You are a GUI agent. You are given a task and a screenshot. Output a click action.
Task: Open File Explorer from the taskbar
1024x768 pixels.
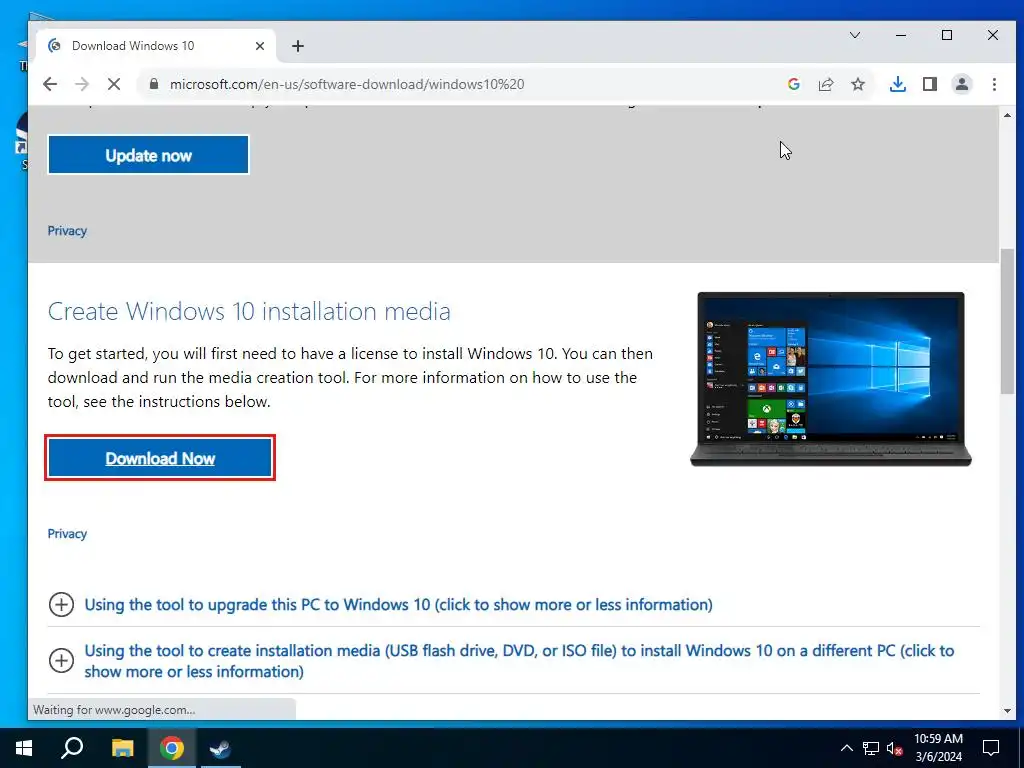tap(122, 748)
